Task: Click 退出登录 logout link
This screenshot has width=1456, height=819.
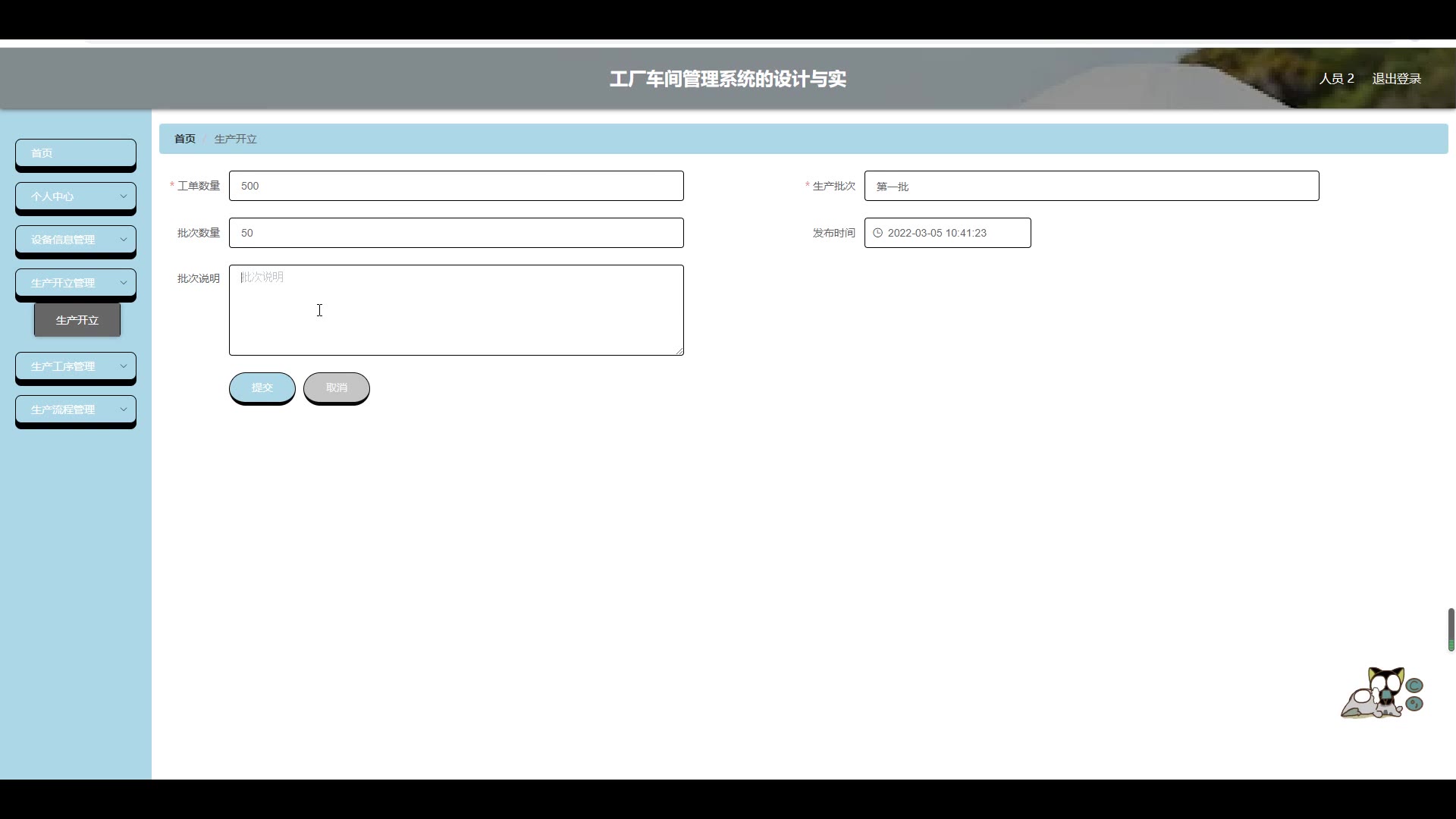Action: pos(1396,79)
